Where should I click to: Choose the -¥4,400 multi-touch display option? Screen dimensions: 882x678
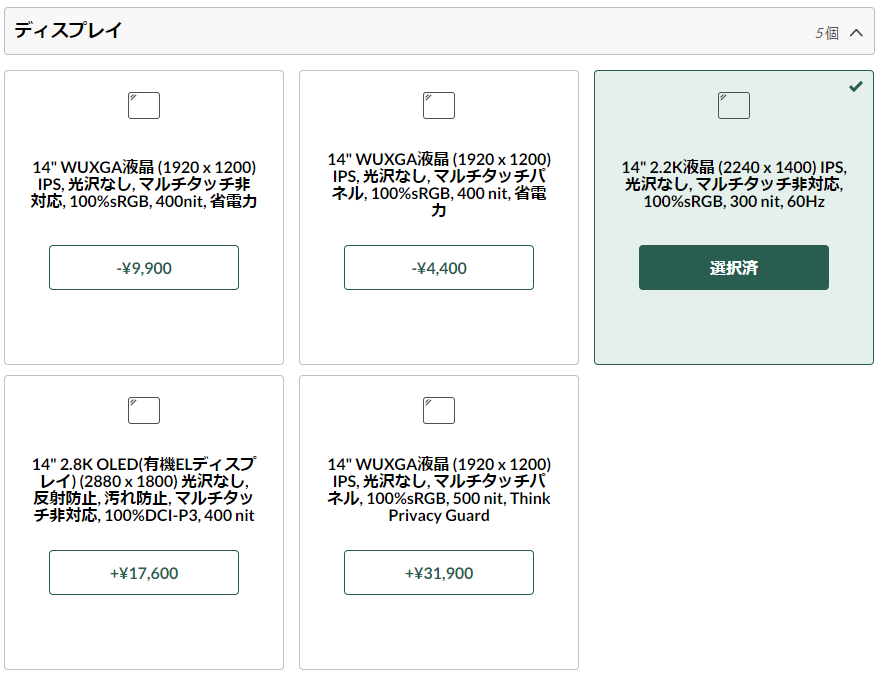click(x=439, y=268)
